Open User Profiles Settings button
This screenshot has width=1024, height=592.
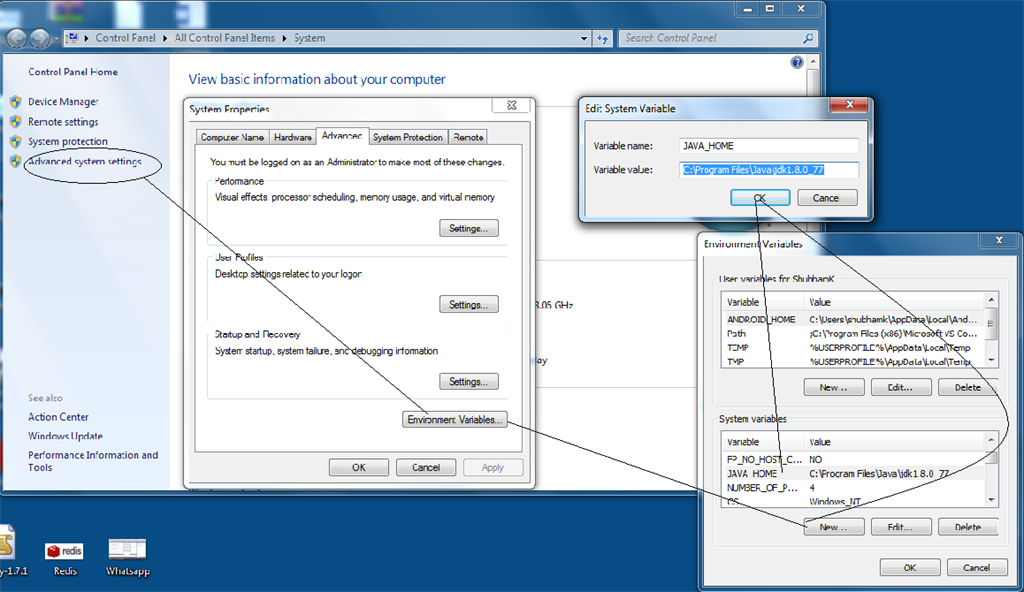point(468,304)
